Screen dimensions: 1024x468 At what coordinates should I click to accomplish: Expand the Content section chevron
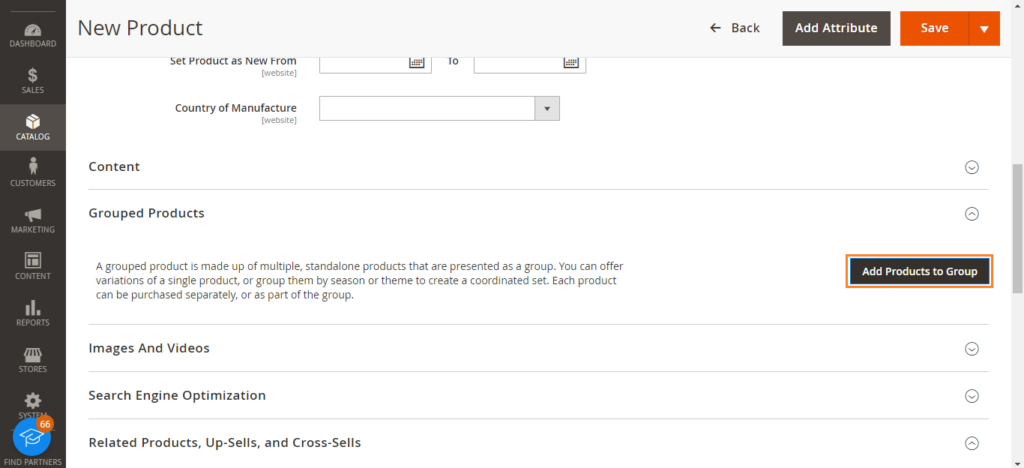972,167
